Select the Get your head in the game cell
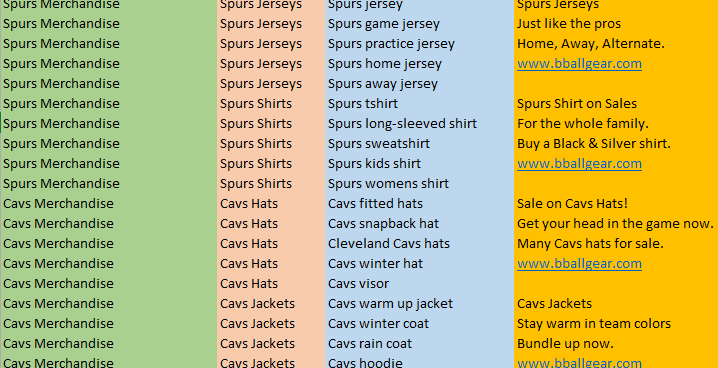This screenshot has width=718, height=368. point(616,224)
